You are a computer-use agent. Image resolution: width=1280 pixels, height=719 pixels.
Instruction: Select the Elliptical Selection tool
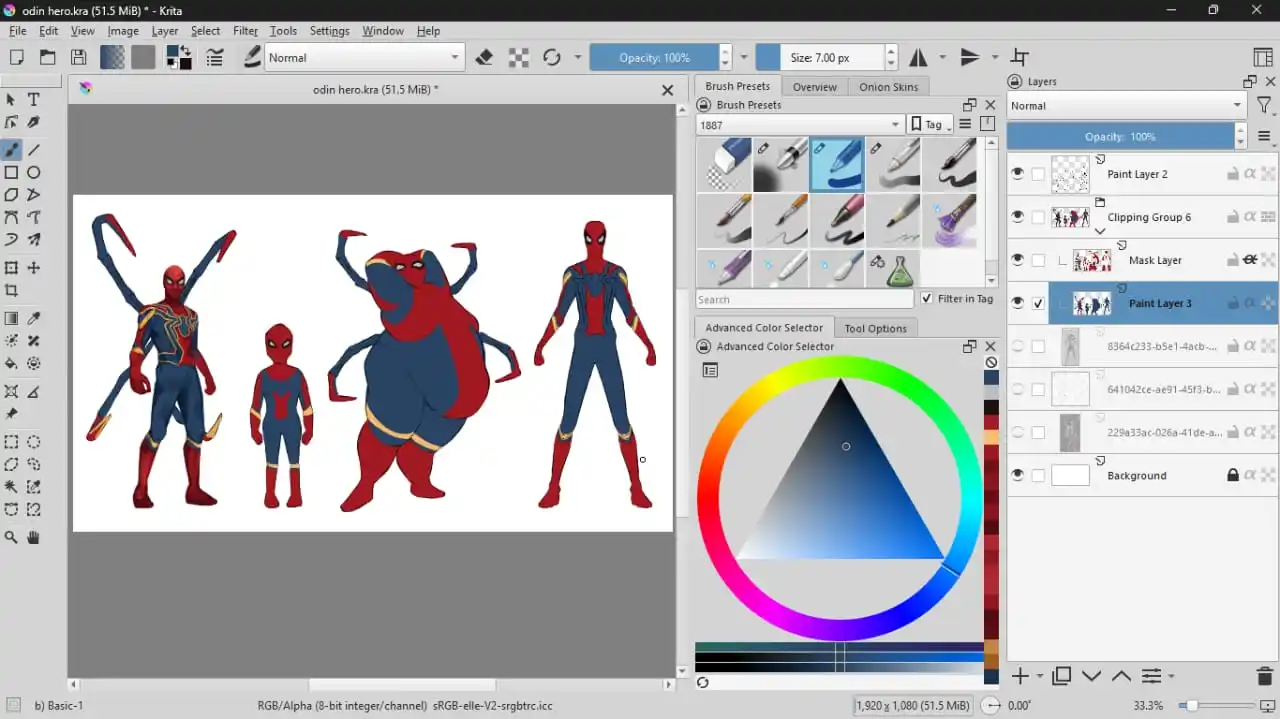coord(33,442)
